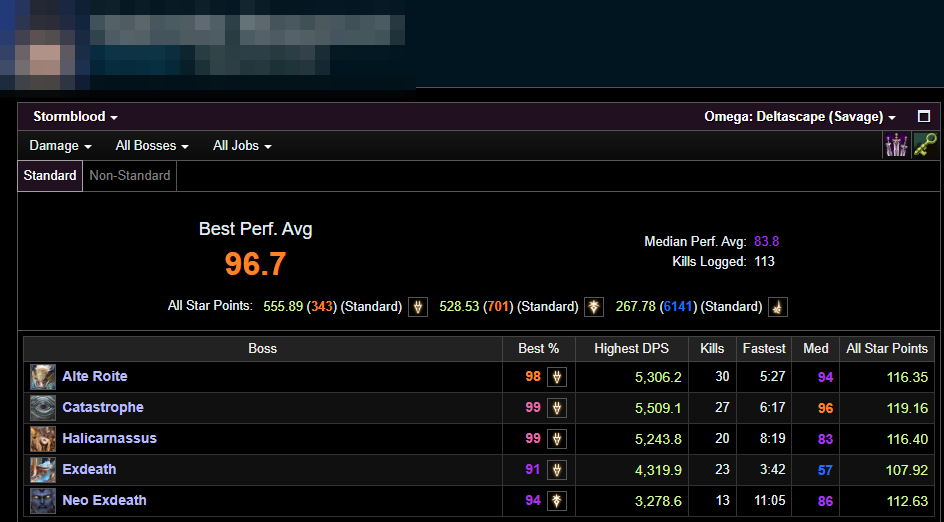The image size is (944, 522).
Task: Click All Star Points value 119.16
Action: click(907, 408)
